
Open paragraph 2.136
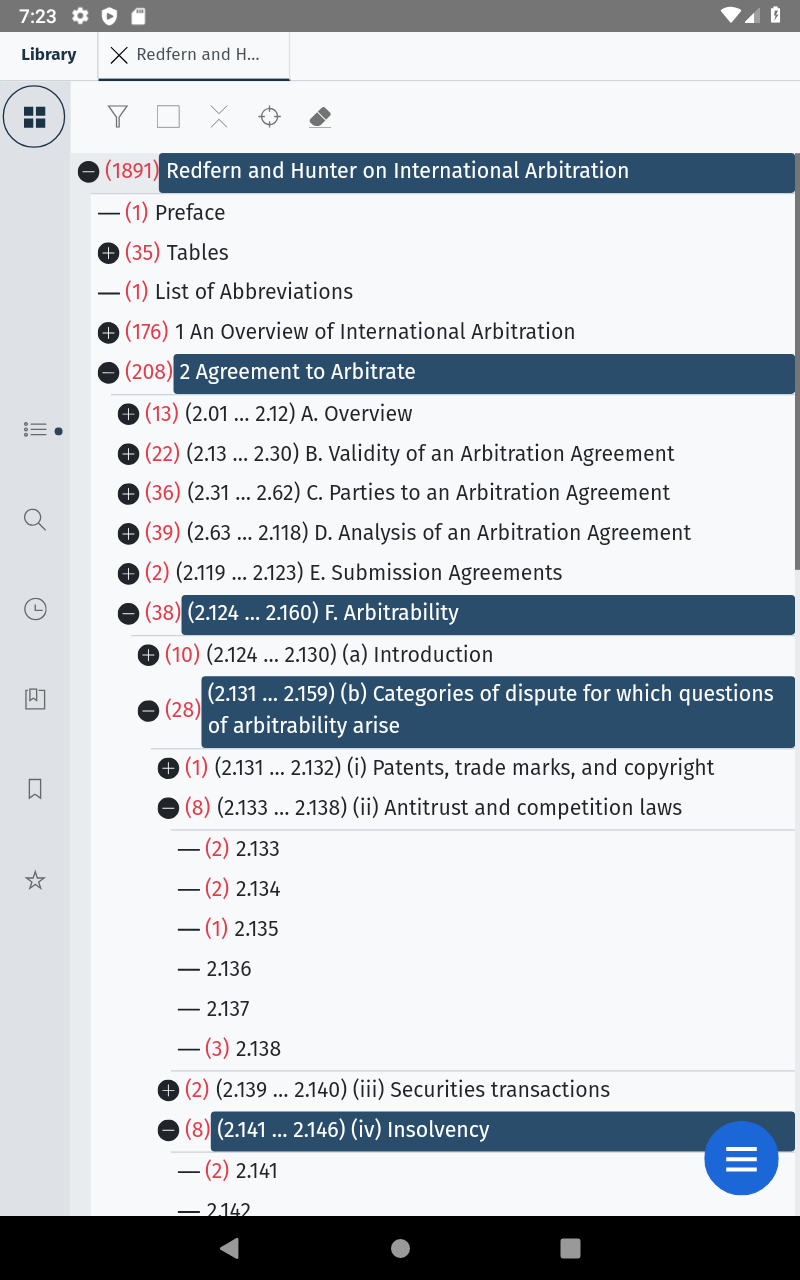228,969
